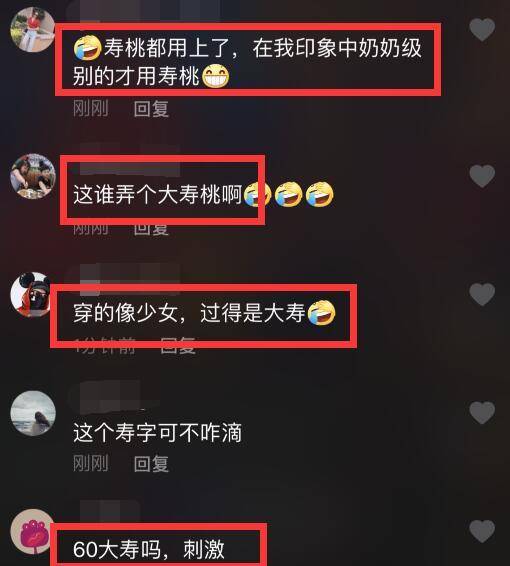The height and width of the screenshot is (566, 510).
Task: Tap laughing emoji after 过得是大寿
Action: (x=321, y=313)
